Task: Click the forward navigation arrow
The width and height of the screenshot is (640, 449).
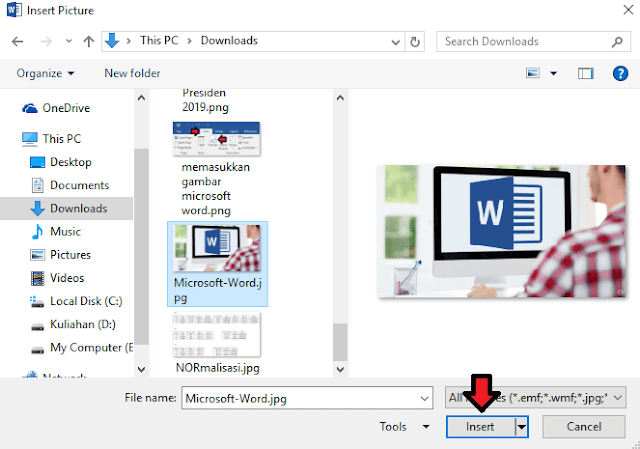Action: (x=46, y=41)
